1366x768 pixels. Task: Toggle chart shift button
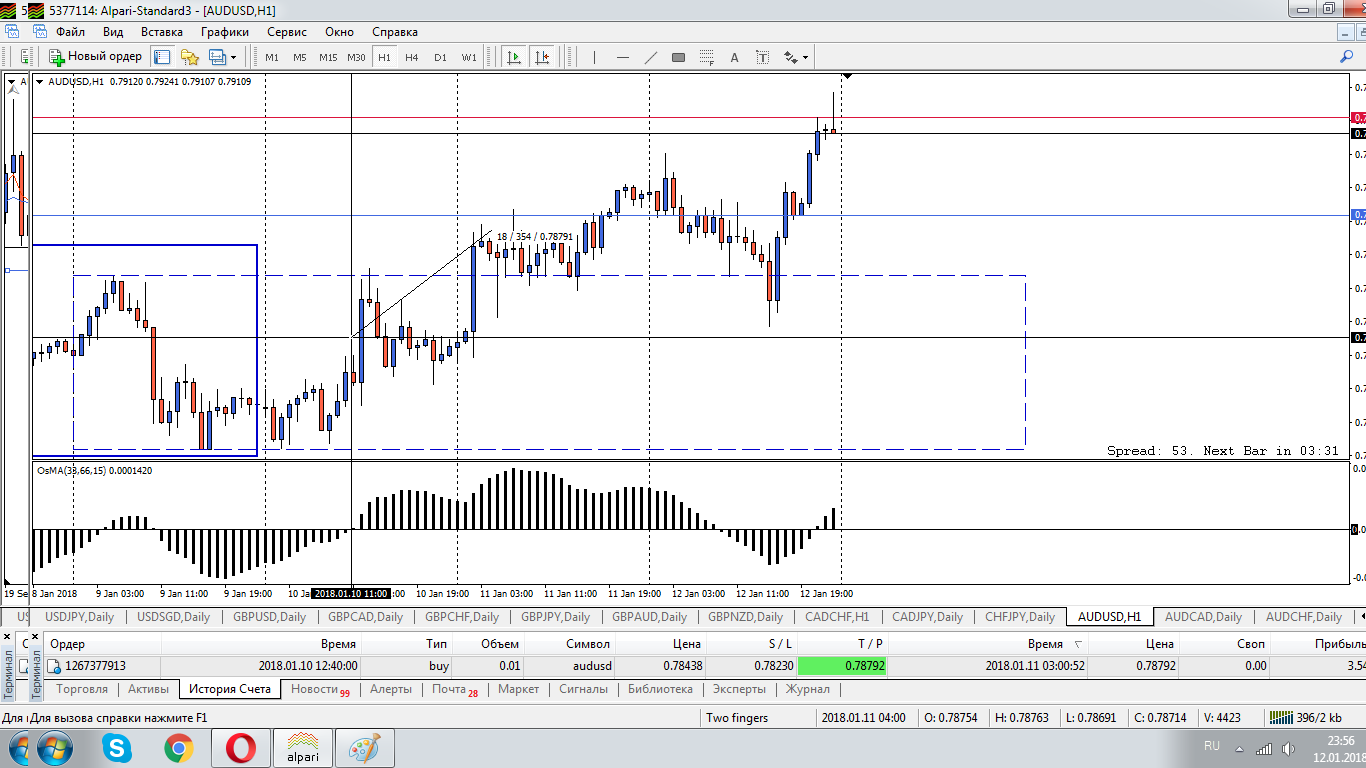[542, 57]
